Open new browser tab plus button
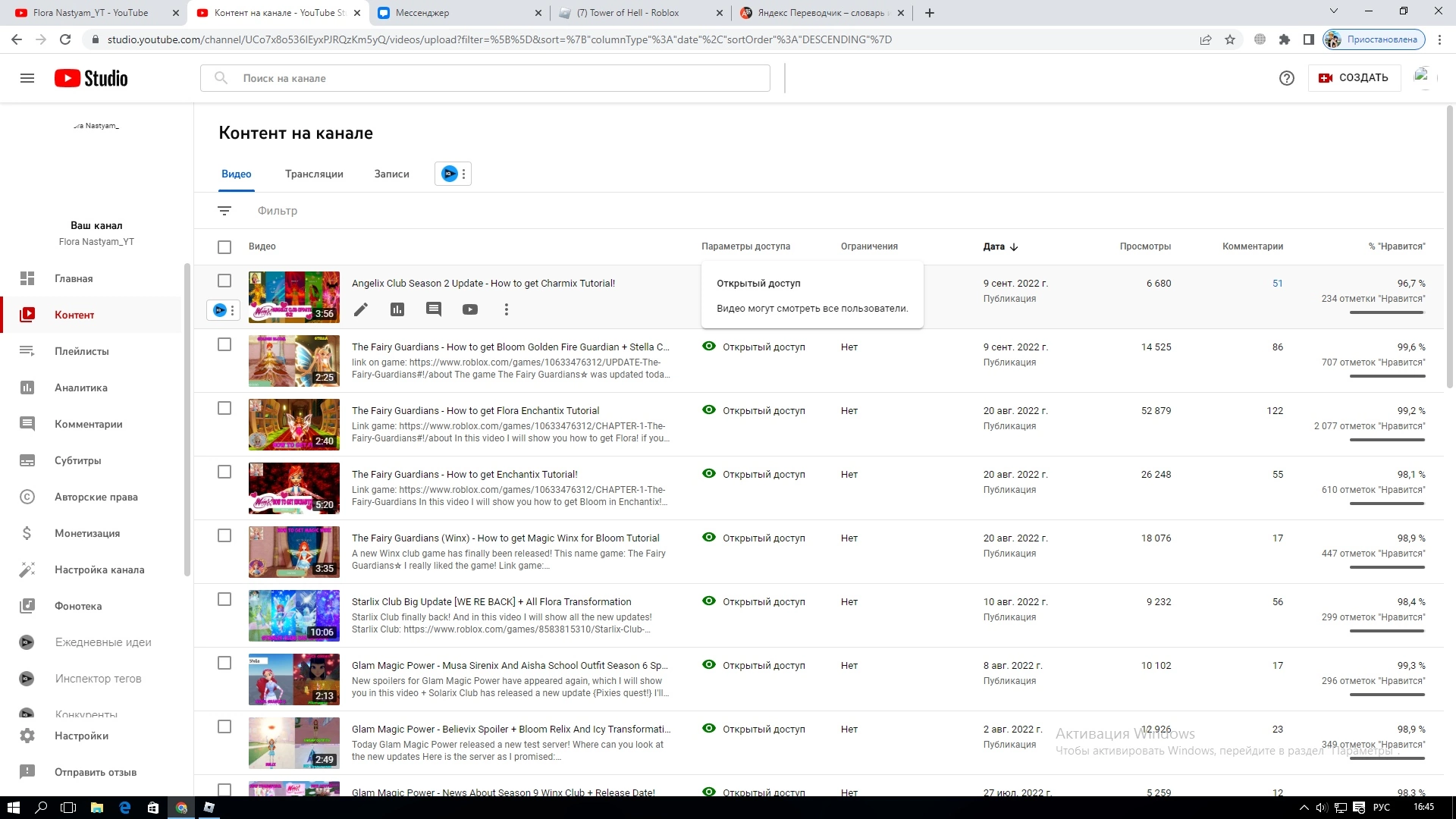This screenshot has width=1456, height=819. click(x=930, y=13)
